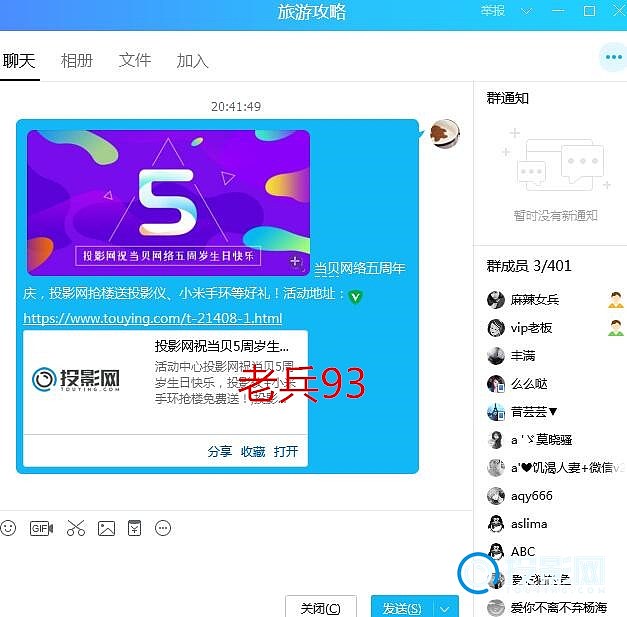Open the red packet icon
Screen dimensions: 627x617
click(135, 528)
